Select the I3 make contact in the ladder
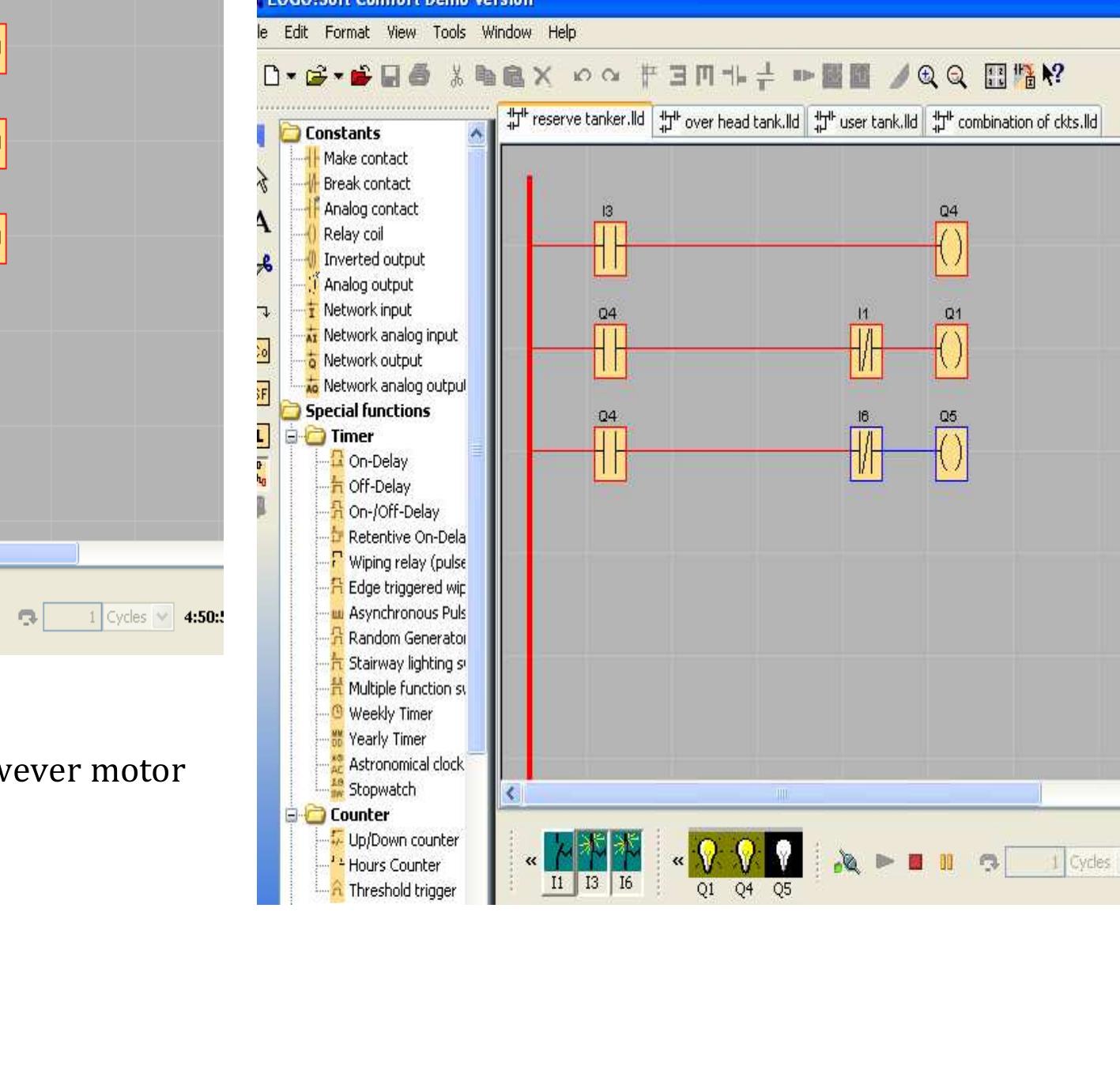The image size is (1120, 1074). (610, 249)
